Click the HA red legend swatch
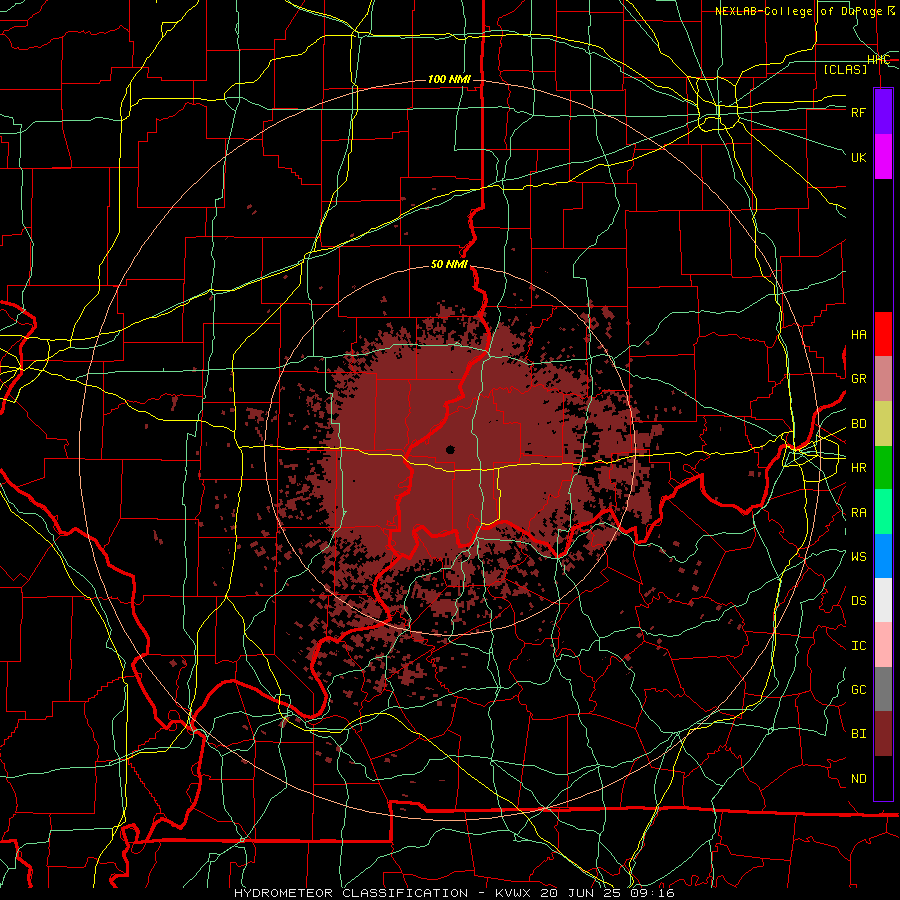The height and width of the screenshot is (900, 900). click(883, 334)
